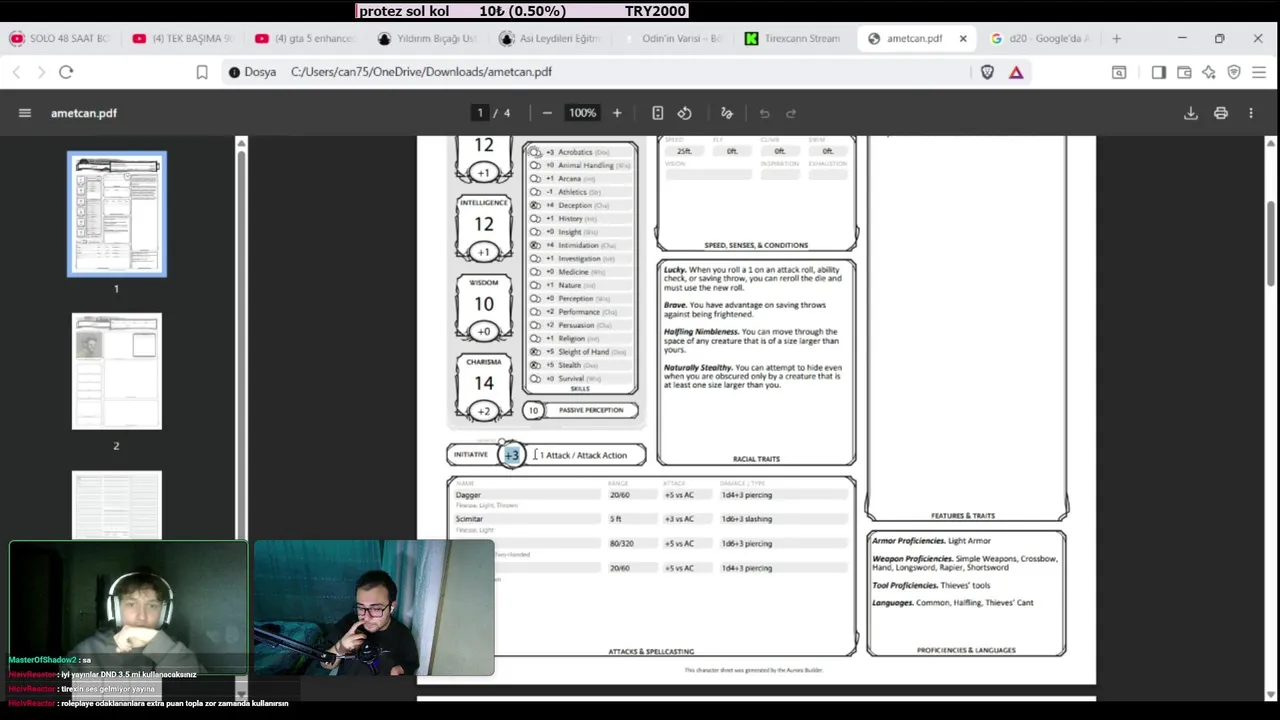Open Brave Shields lion icon
This screenshot has width=1280, height=720.
click(x=987, y=72)
